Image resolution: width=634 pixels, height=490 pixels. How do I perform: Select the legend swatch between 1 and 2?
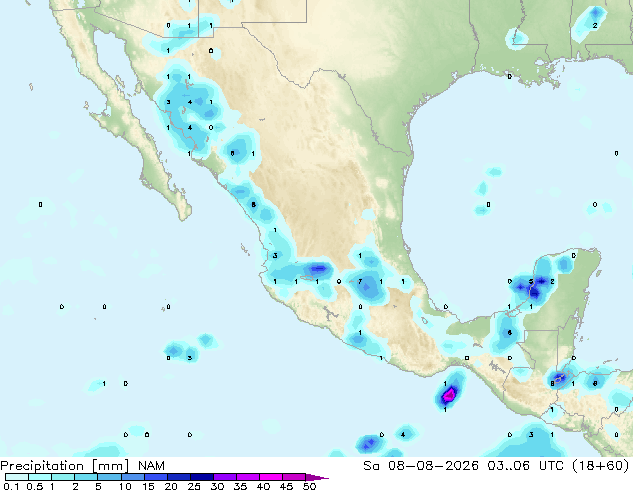coord(63,477)
